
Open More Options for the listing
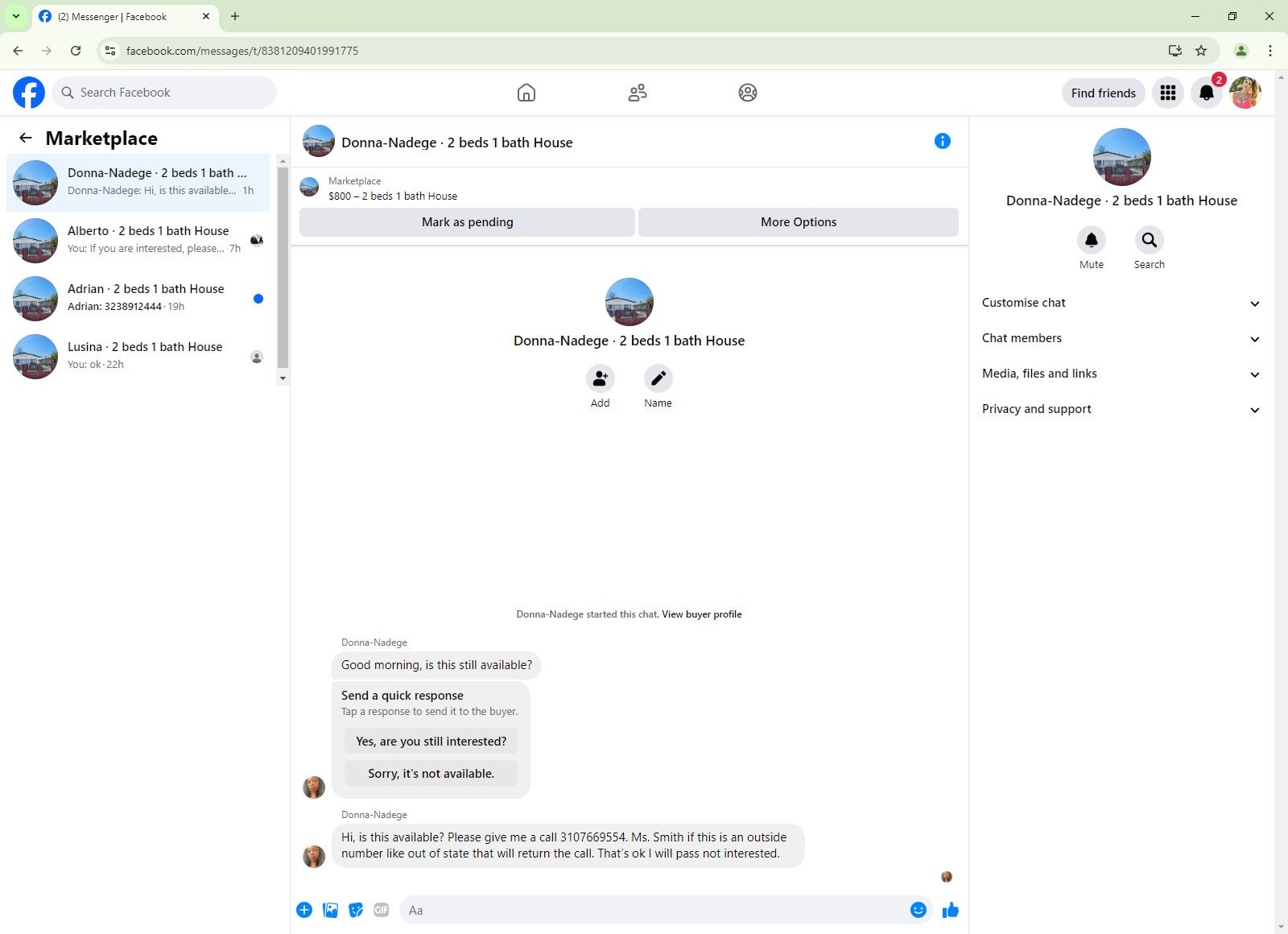pos(799,222)
